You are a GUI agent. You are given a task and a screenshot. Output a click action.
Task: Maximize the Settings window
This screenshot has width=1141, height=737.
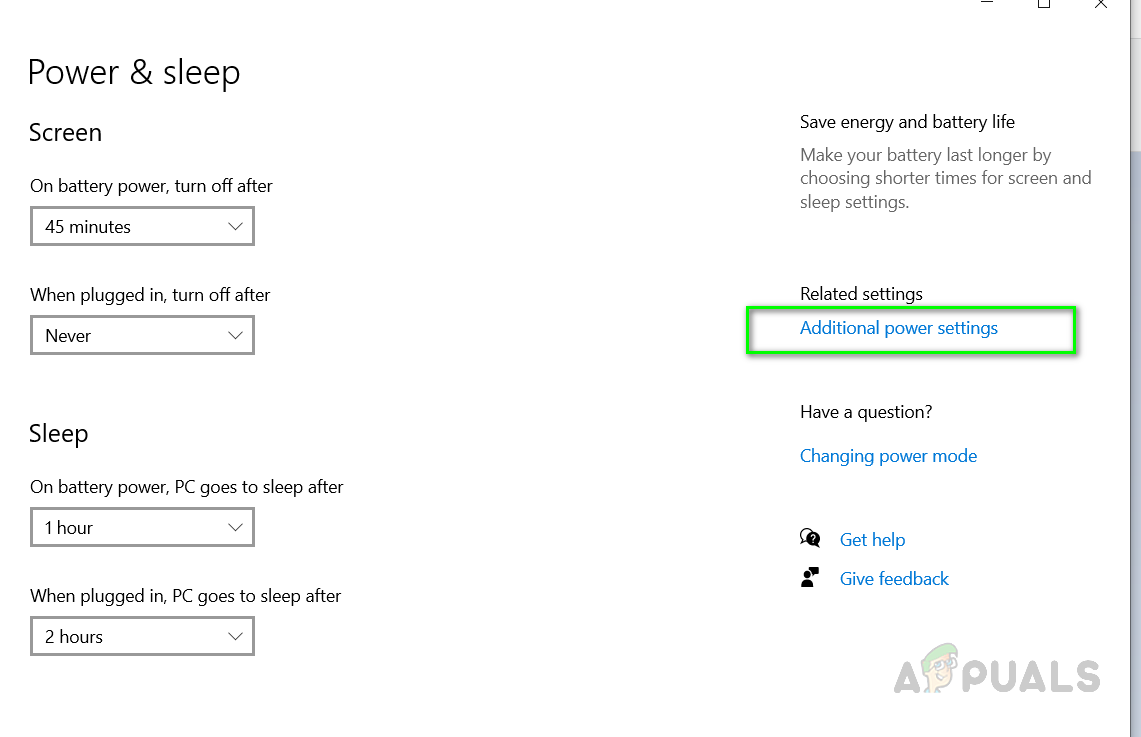coord(1044,5)
